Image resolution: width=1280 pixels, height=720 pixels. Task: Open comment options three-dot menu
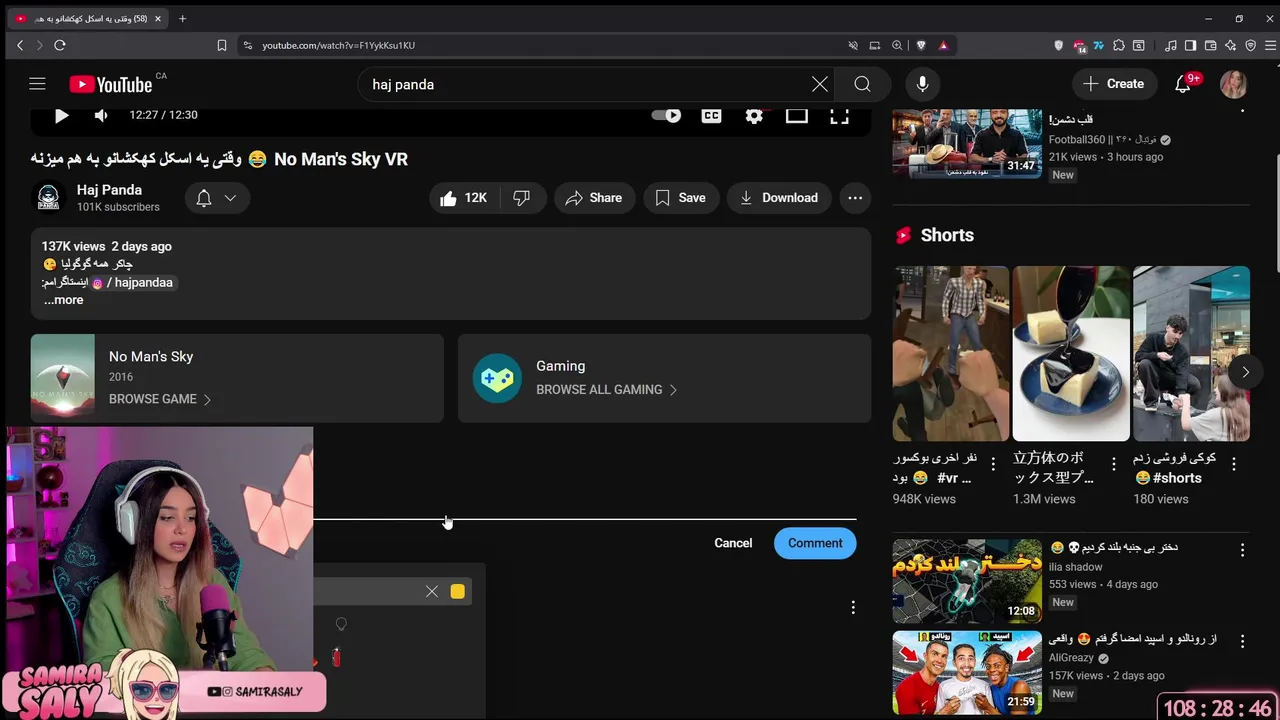pos(853,608)
